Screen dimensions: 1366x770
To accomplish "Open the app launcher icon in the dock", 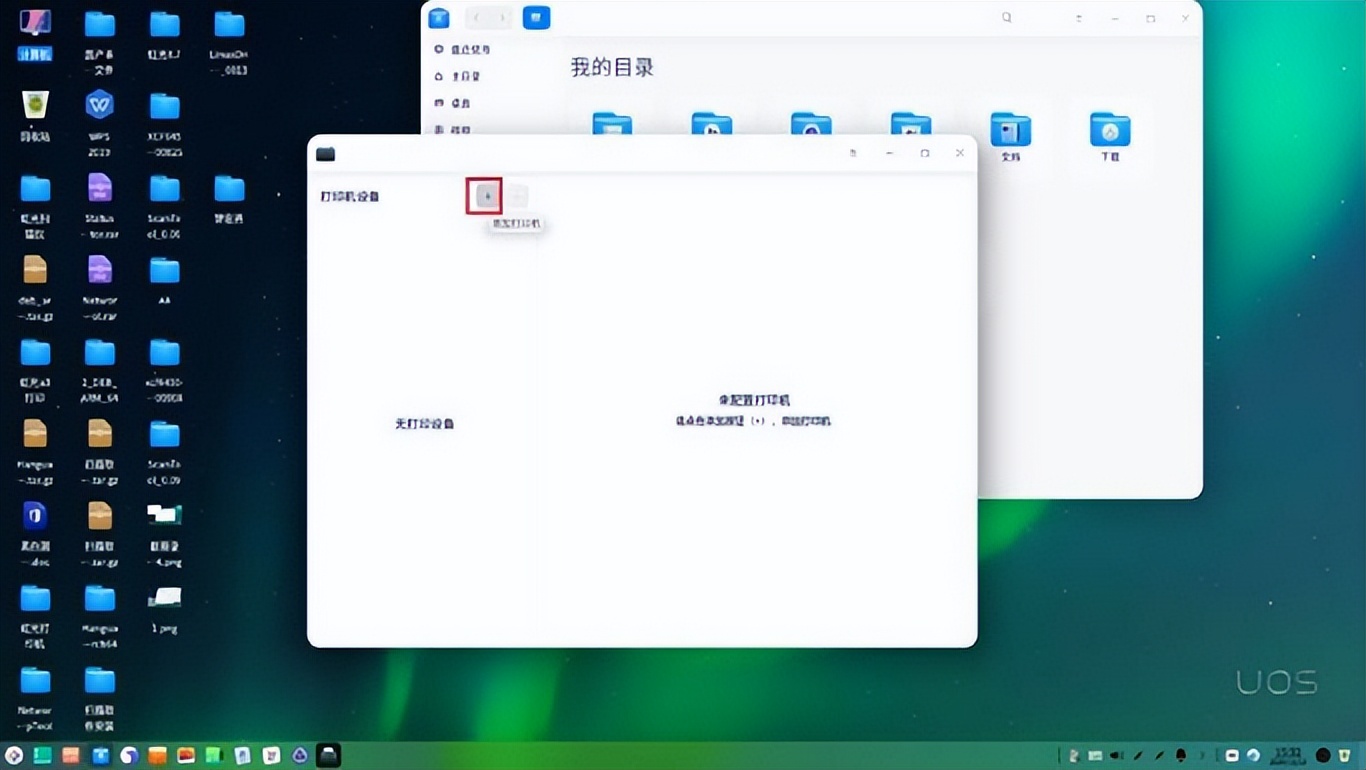I will coord(15,756).
